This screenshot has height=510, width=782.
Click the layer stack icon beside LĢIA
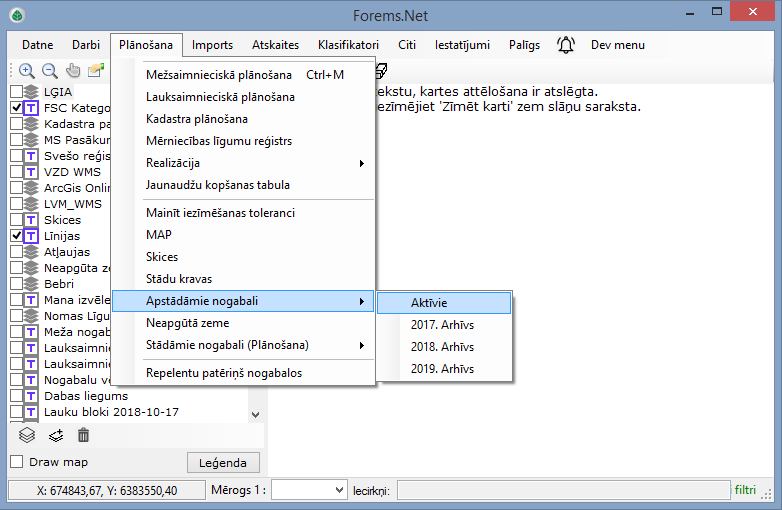click(31, 92)
